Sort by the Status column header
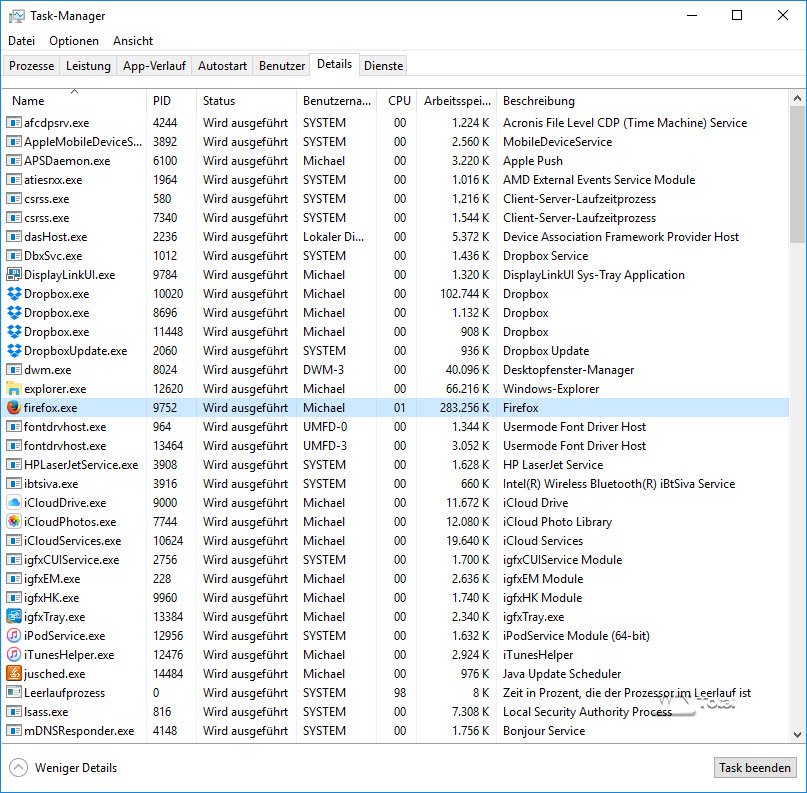The image size is (807, 793). tap(246, 101)
